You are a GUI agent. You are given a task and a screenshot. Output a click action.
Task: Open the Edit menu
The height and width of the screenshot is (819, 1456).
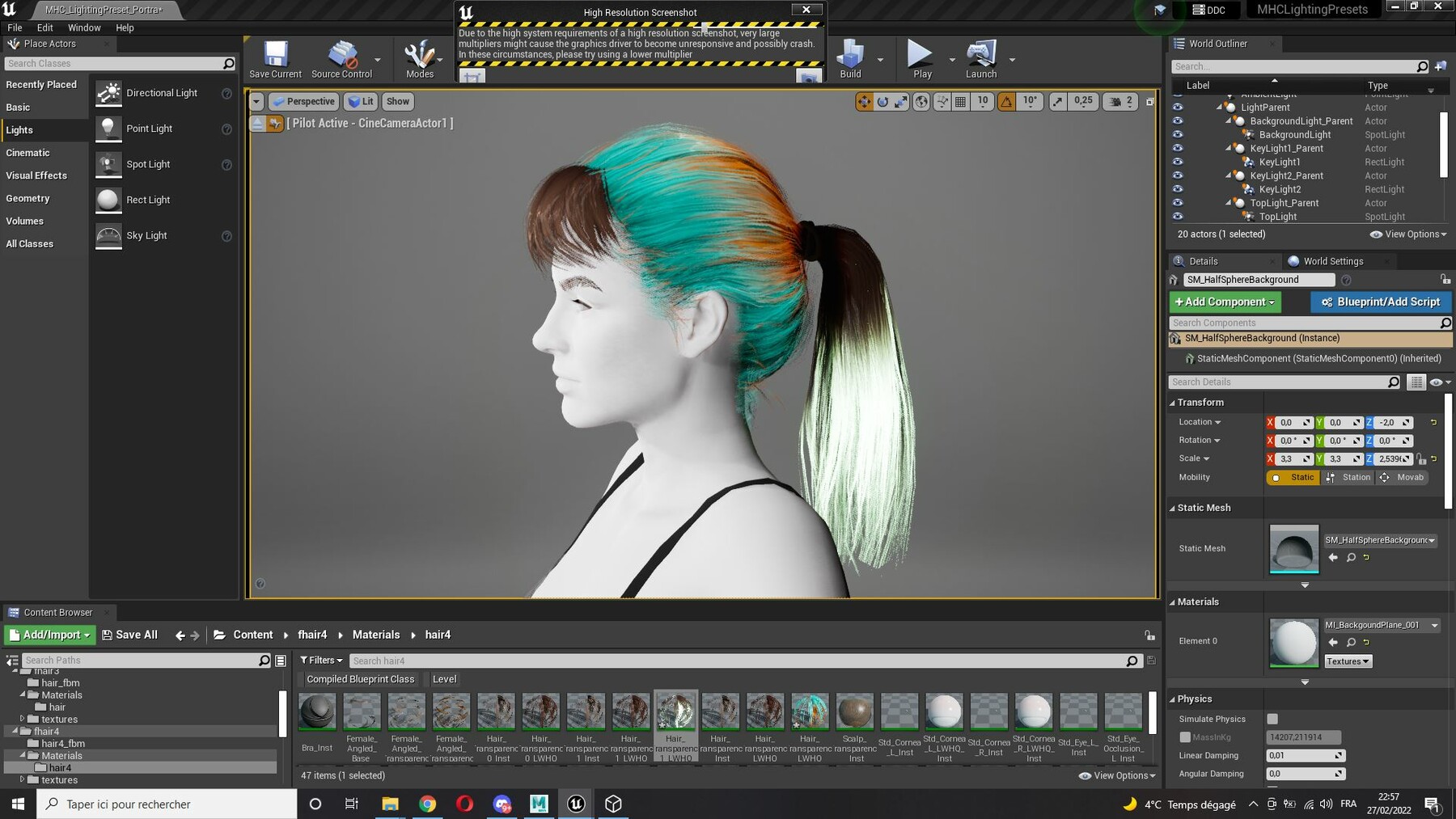(44, 27)
